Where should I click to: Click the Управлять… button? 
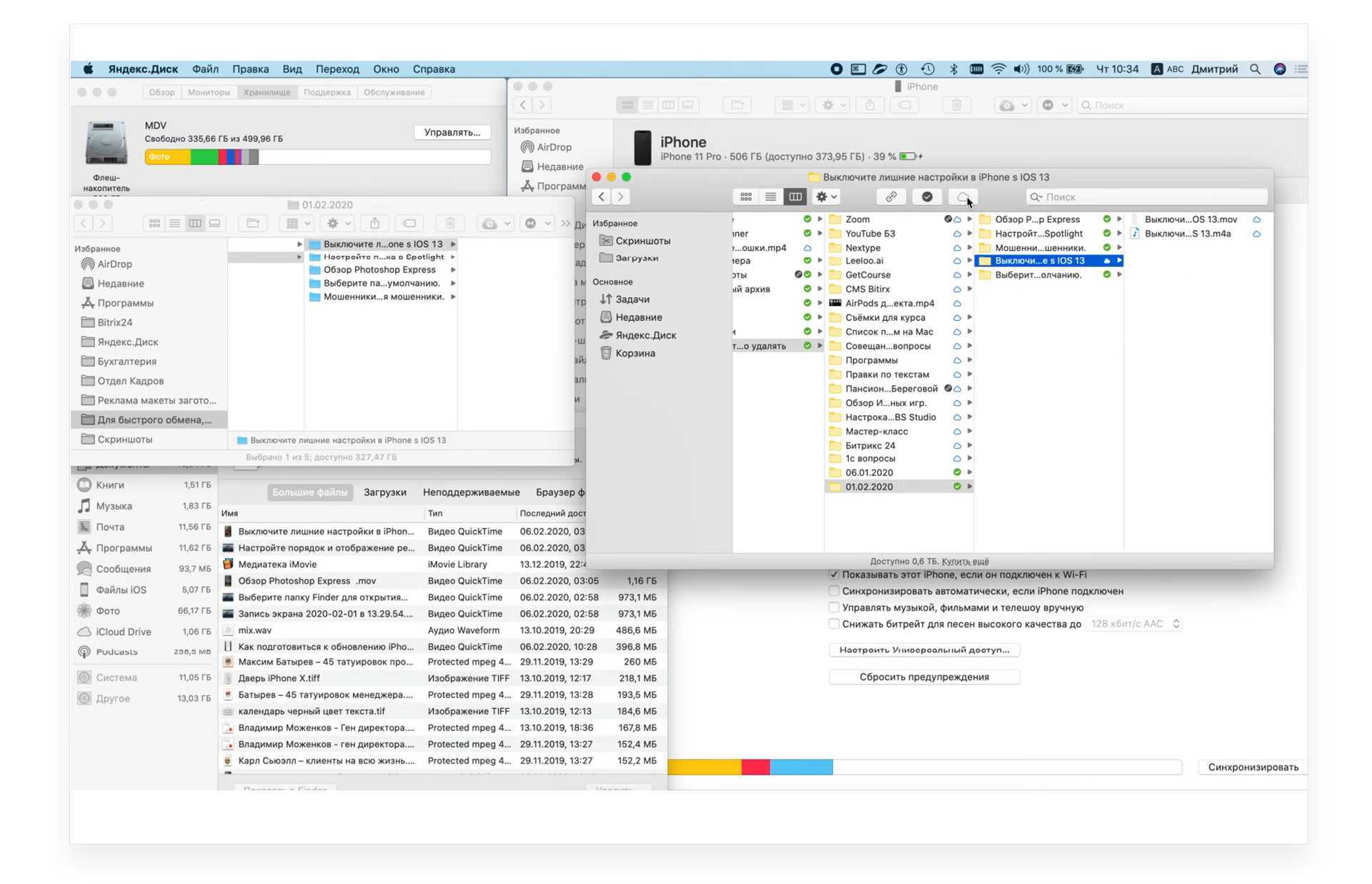[x=452, y=132]
